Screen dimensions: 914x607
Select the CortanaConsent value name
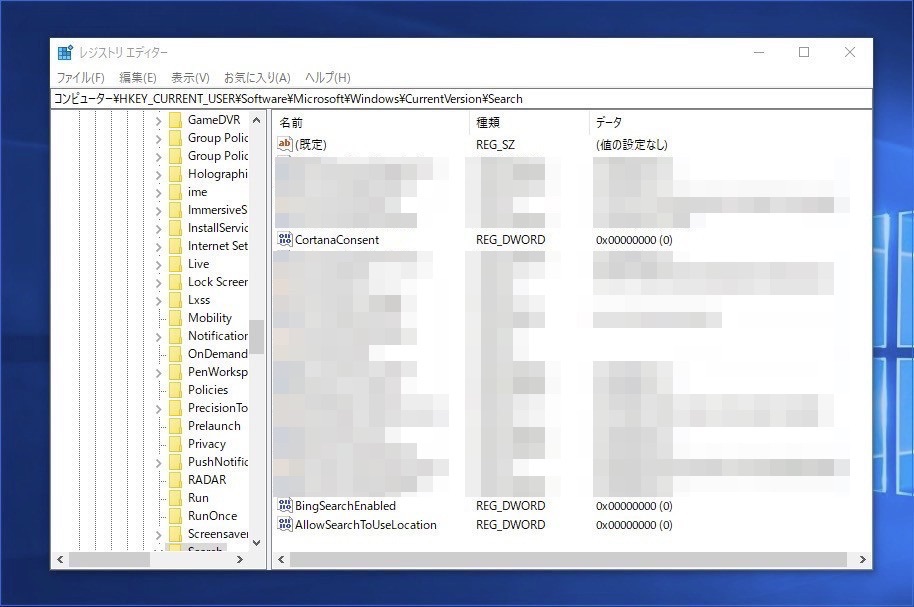pyautogui.click(x=337, y=240)
